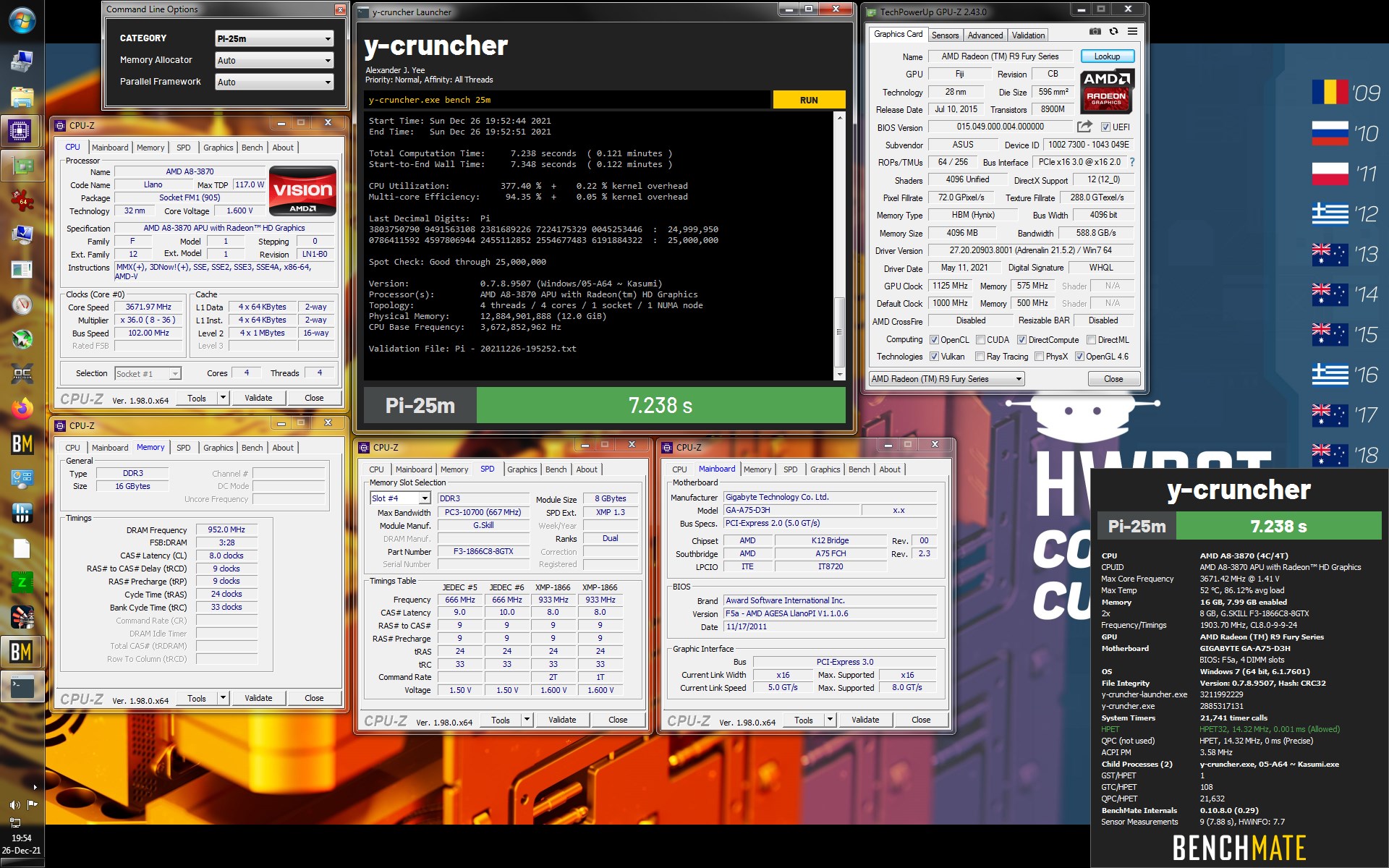Viewport: 1389px width, 868px height.
Task: Click the yellow RUN button in y-cruncher
Action: (809, 100)
